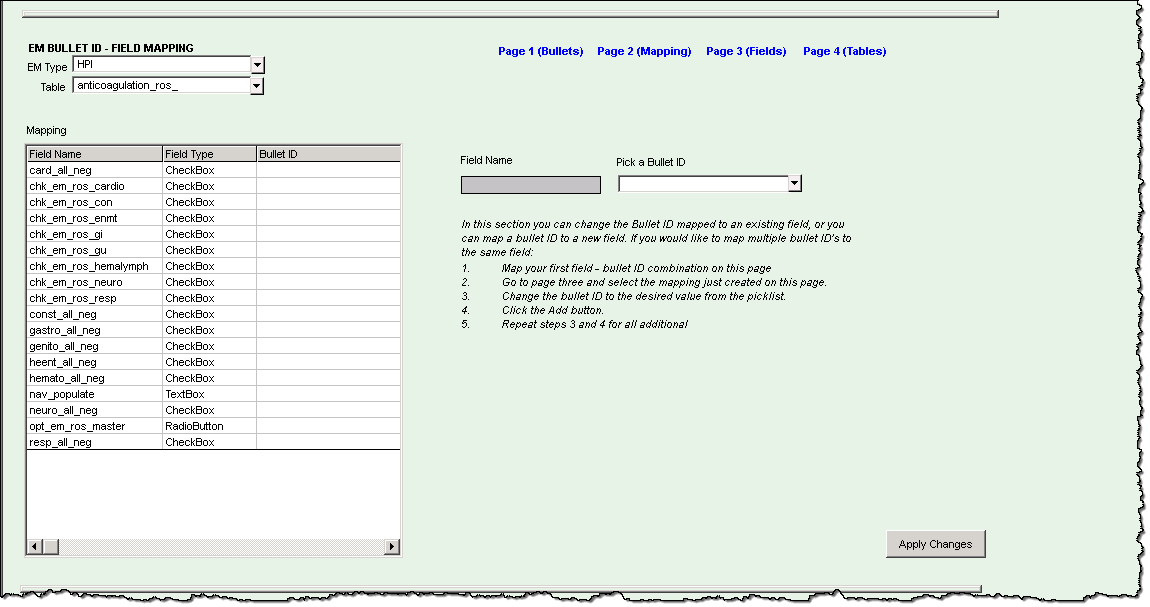Select the card_all_neg row

213,170
